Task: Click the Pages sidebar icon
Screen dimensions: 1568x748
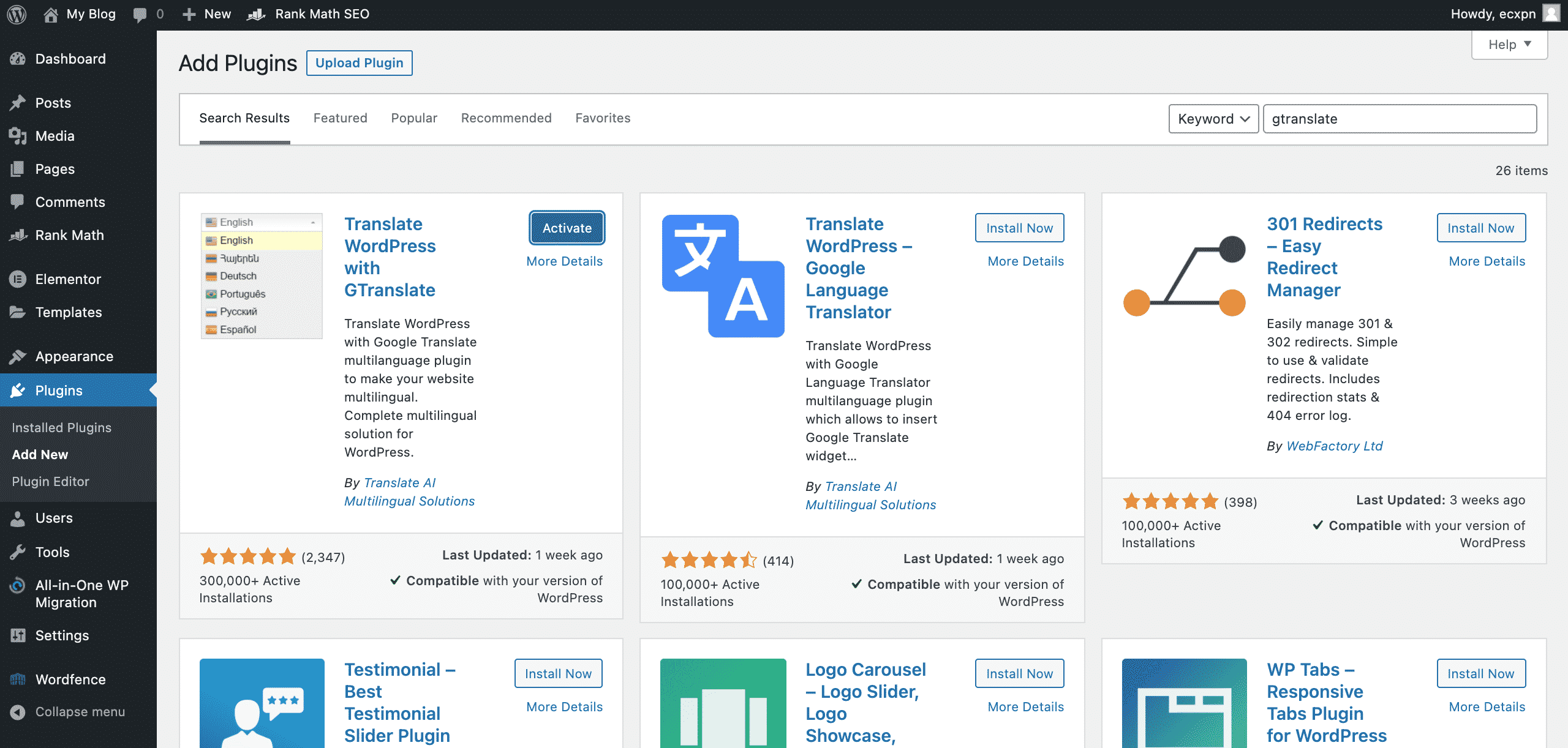Action: click(18, 169)
